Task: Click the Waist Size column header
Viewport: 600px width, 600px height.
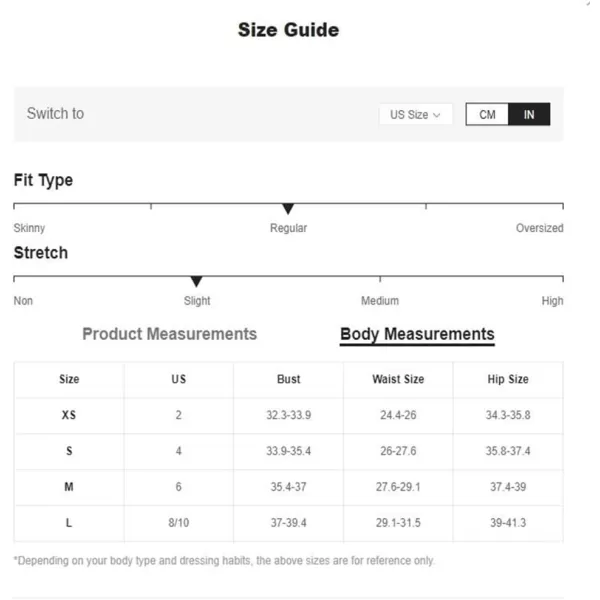Action: point(398,379)
